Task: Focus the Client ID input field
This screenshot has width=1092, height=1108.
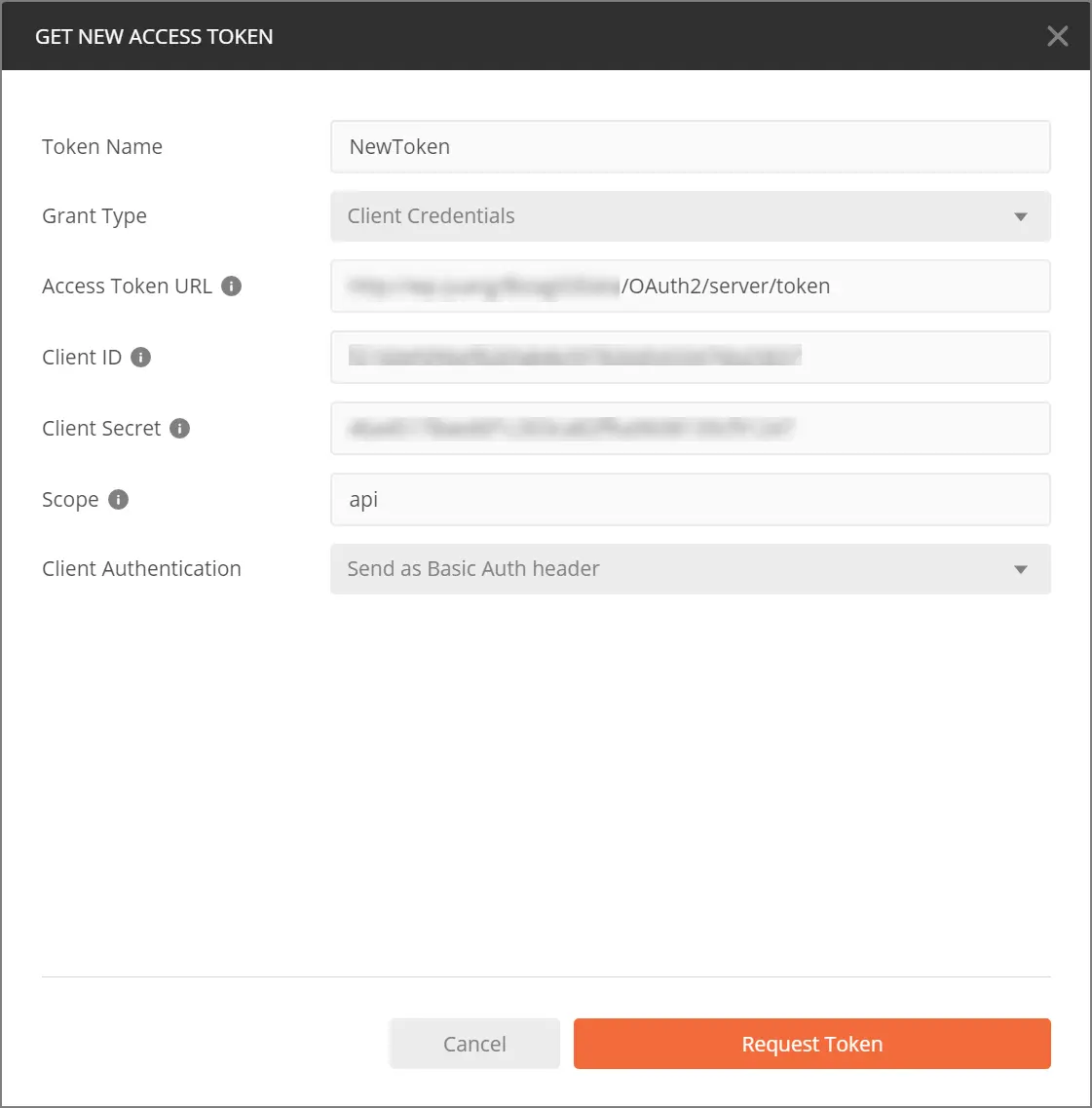Action: 690,358
